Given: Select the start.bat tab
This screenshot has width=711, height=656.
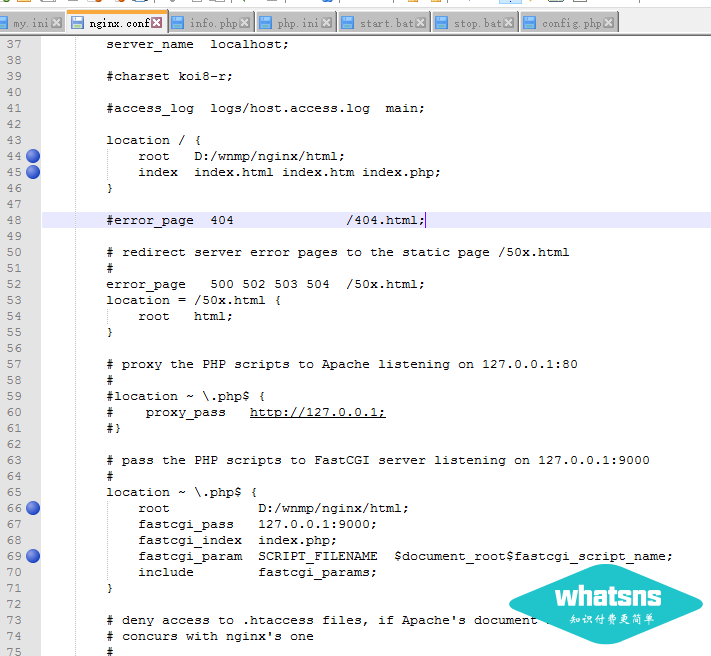Looking at the screenshot, I should click(x=388, y=22).
